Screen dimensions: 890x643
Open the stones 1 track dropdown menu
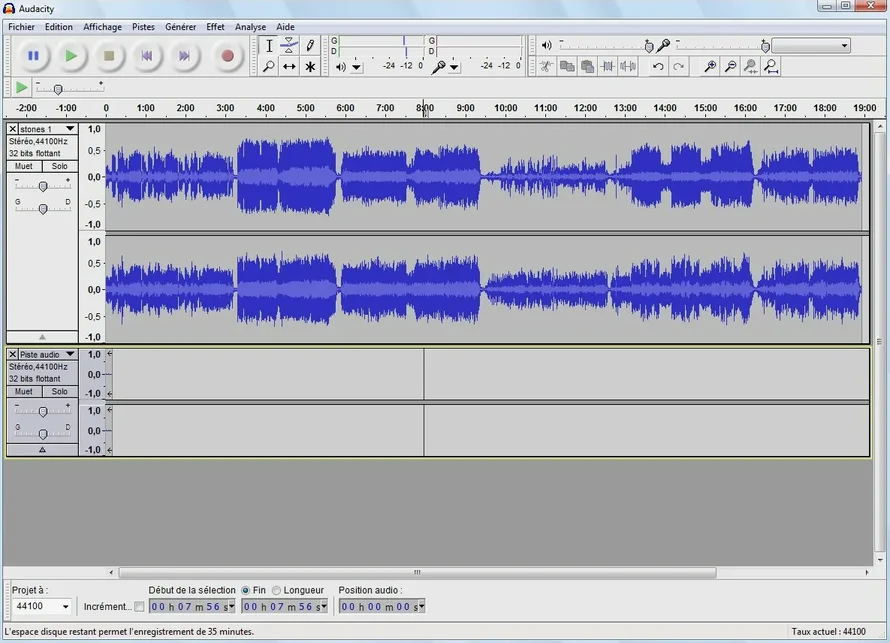[x=70, y=129]
